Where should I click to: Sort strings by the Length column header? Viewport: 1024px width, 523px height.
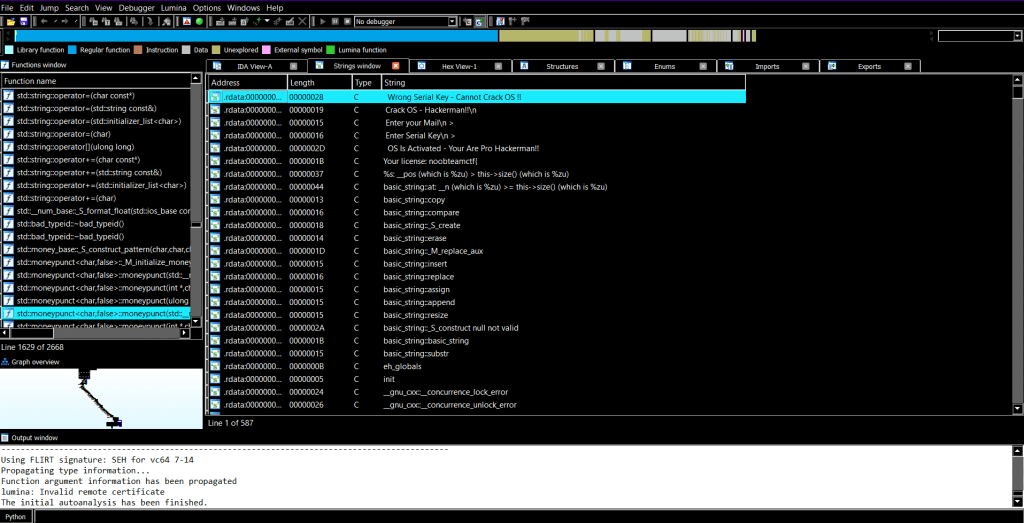pyautogui.click(x=319, y=82)
